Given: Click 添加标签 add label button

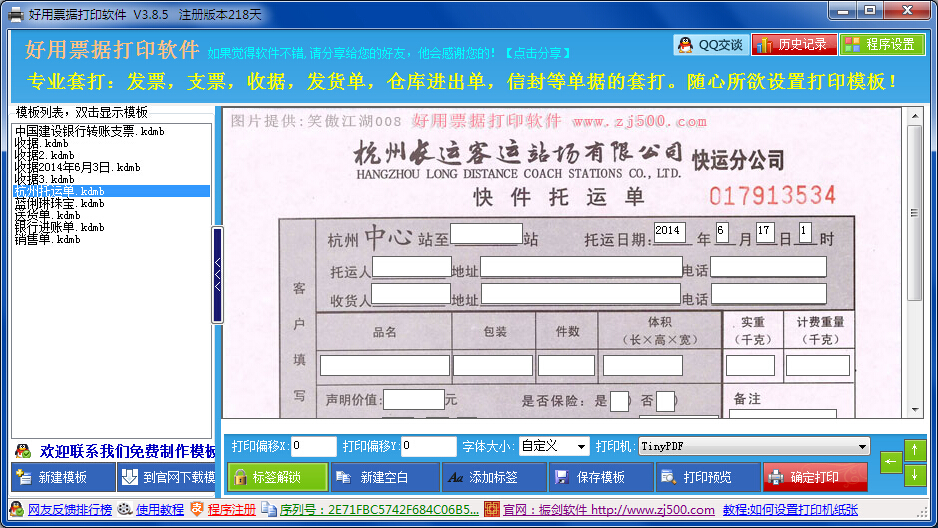Looking at the screenshot, I should click(494, 477).
